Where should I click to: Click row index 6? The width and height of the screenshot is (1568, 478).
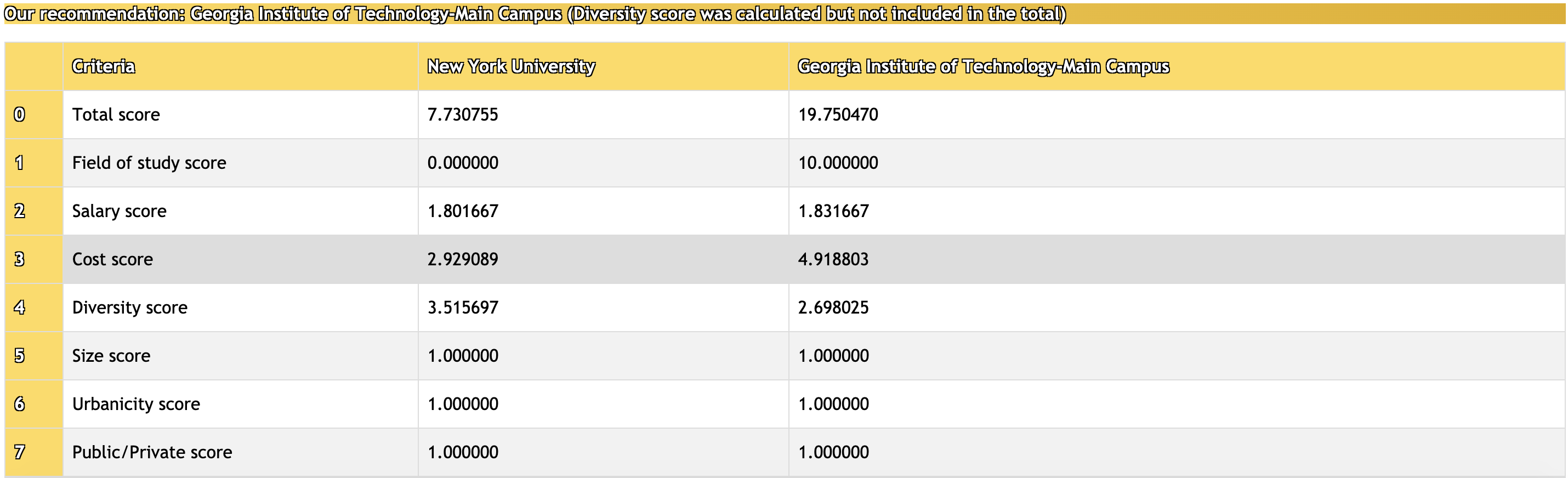point(20,403)
